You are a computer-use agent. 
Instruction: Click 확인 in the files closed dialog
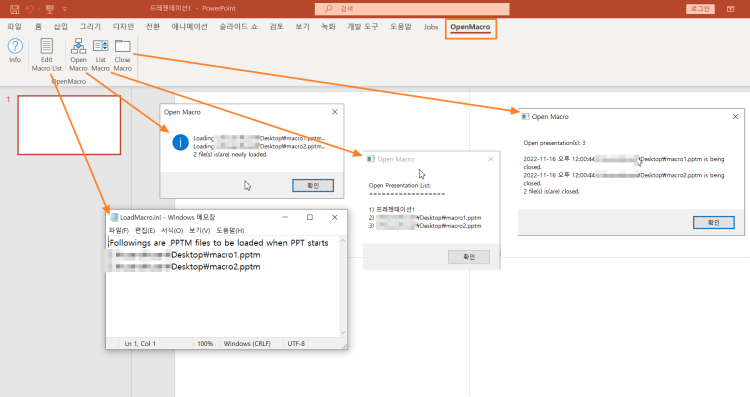click(714, 222)
